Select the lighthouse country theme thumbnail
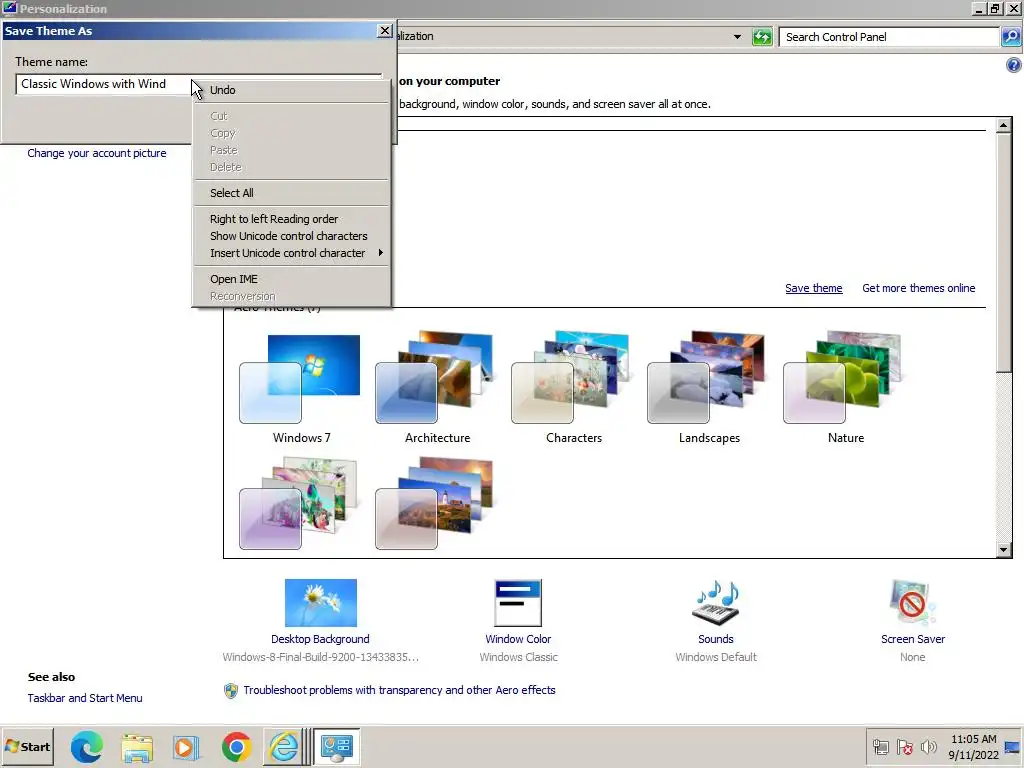 click(x=436, y=503)
